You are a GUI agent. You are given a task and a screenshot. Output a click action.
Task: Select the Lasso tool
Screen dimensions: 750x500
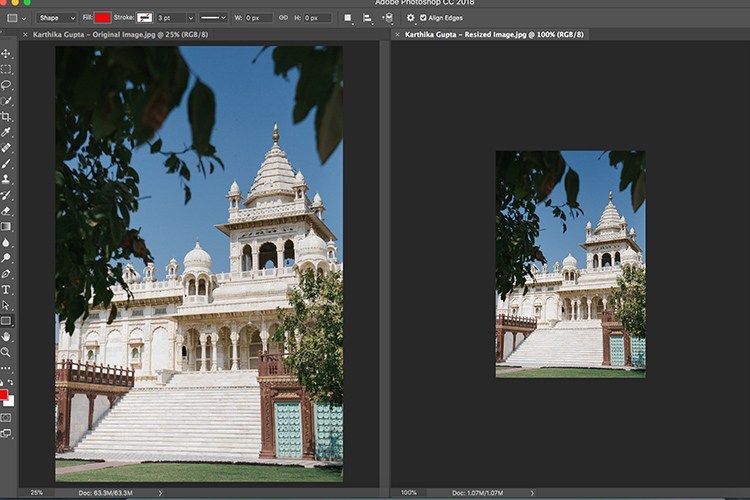point(6,86)
